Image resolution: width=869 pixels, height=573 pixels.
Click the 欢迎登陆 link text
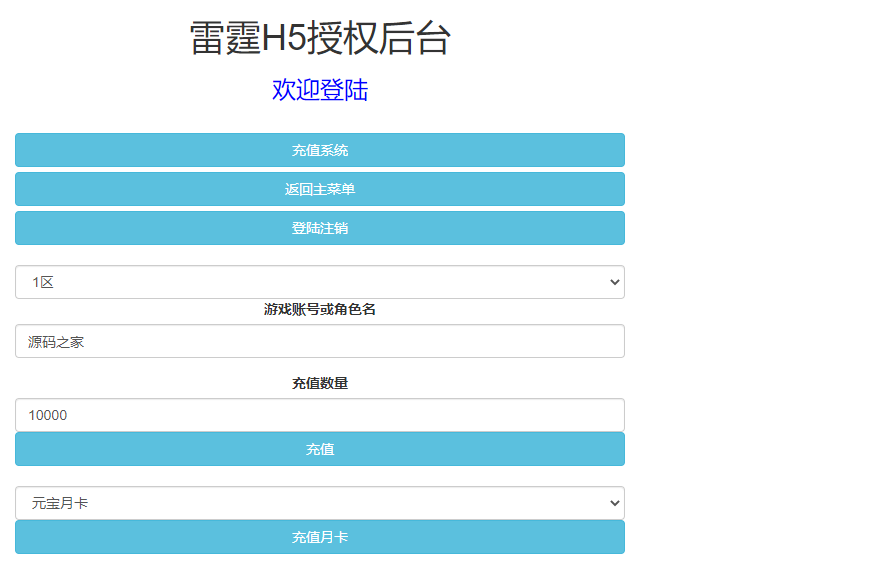click(320, 90)
